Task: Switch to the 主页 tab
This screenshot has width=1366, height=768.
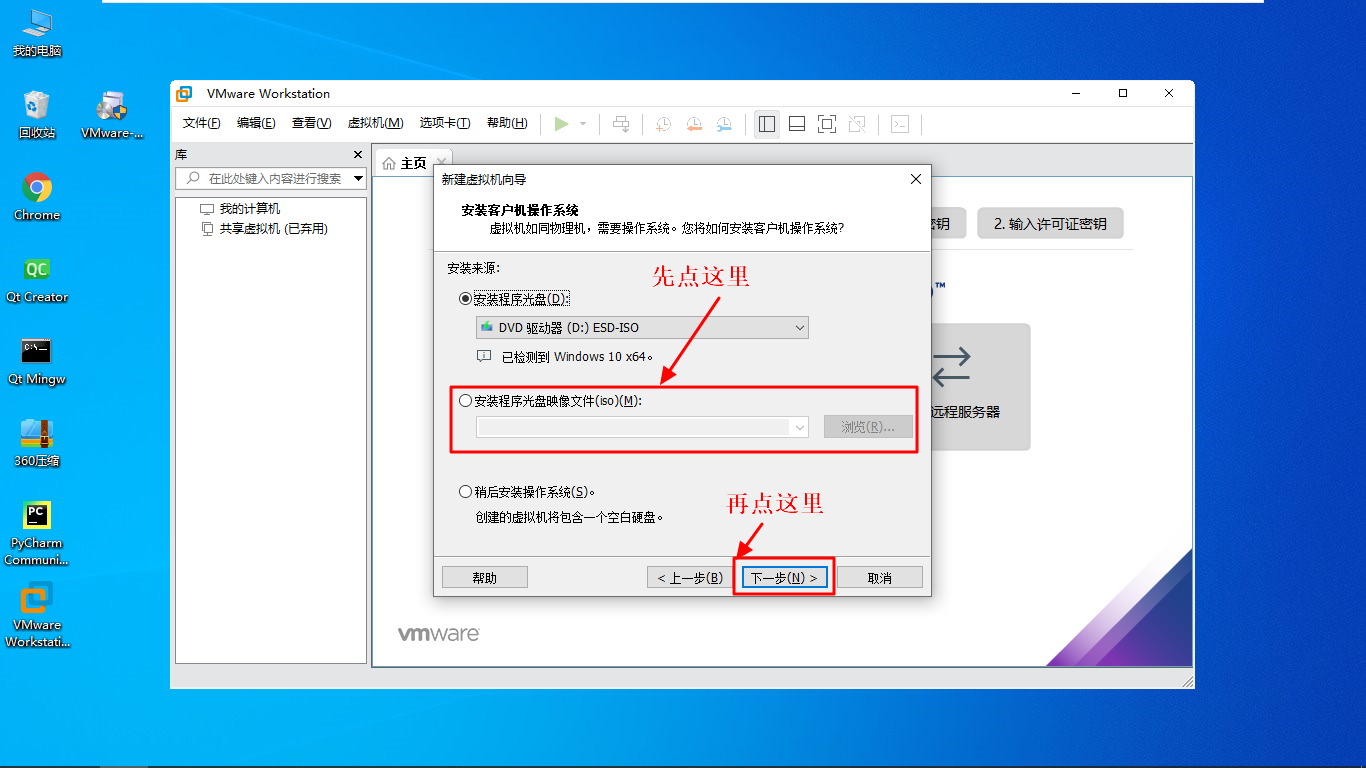Action: 413,163
